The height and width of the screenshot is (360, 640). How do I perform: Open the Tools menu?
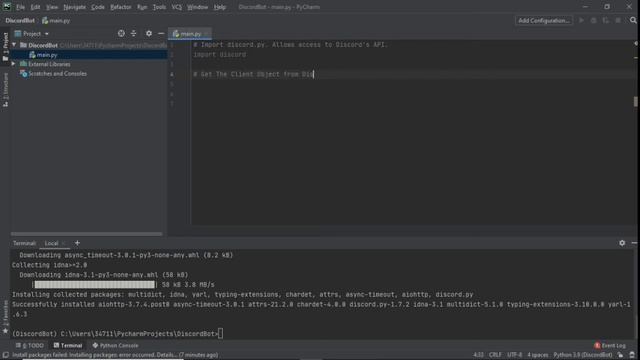159,7
